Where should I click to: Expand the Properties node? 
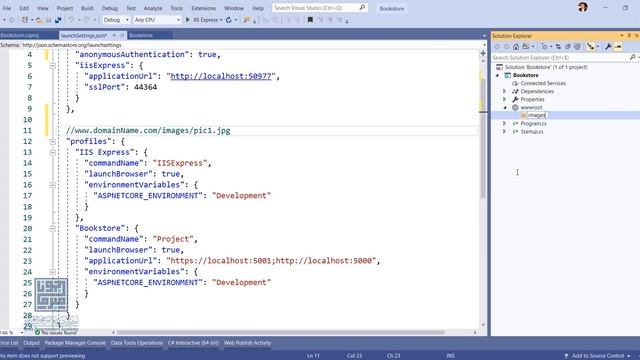504,100
